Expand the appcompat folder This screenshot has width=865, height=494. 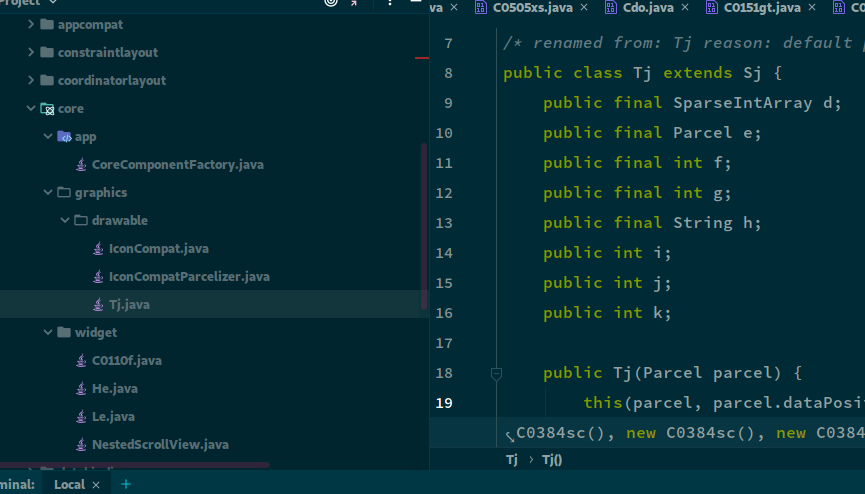click(31, 24)
